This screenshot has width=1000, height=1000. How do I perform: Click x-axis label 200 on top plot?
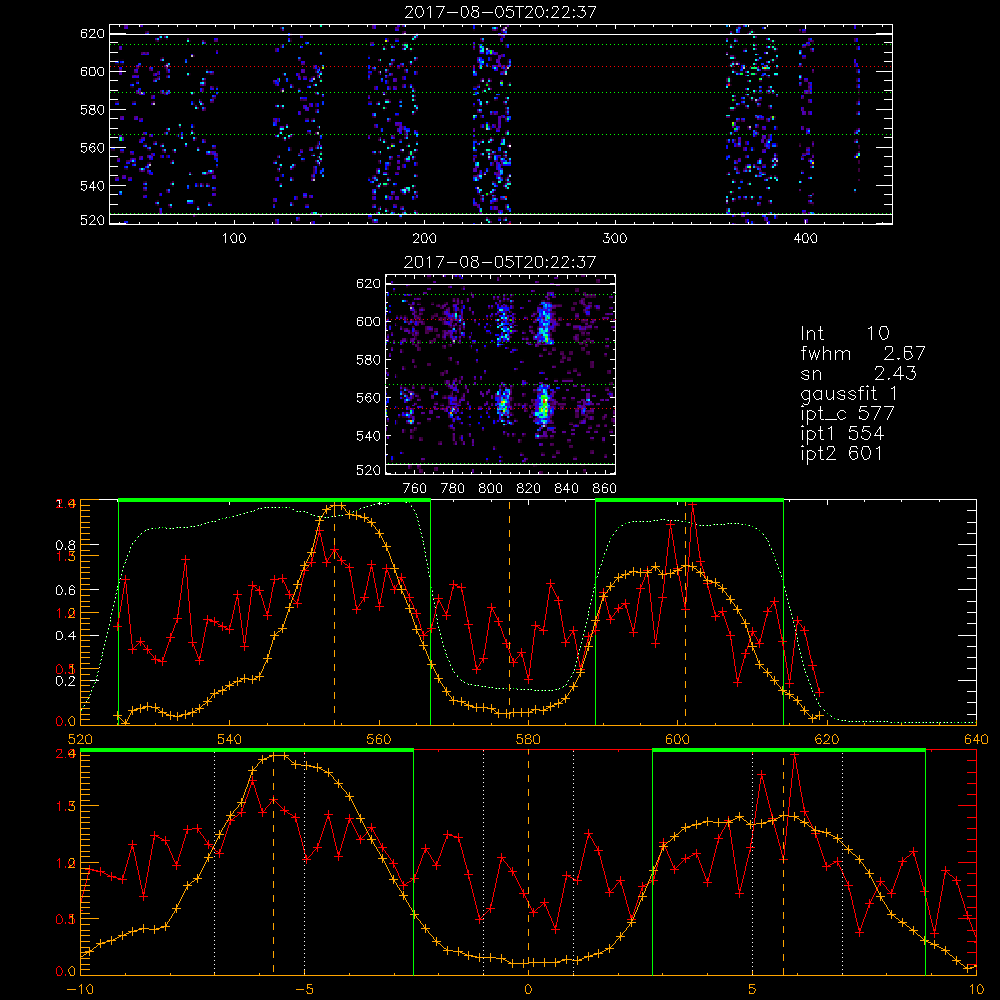click(x=424, y=239)
